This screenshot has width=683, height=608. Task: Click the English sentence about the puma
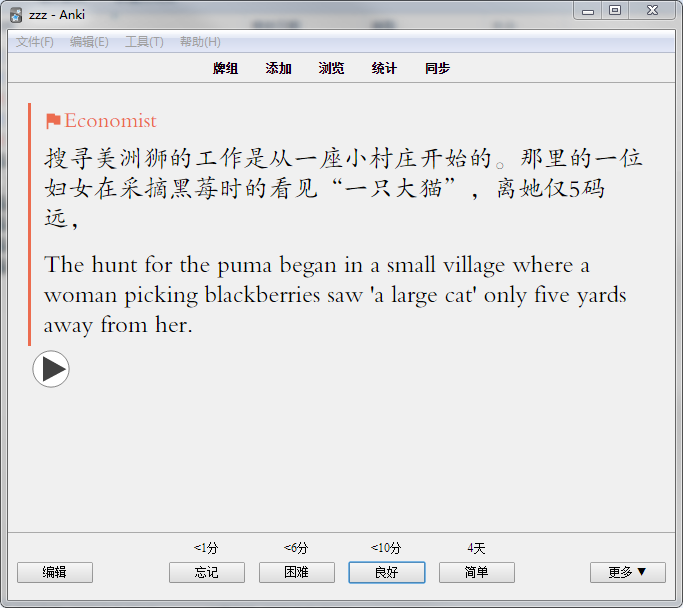coord(335,295)
